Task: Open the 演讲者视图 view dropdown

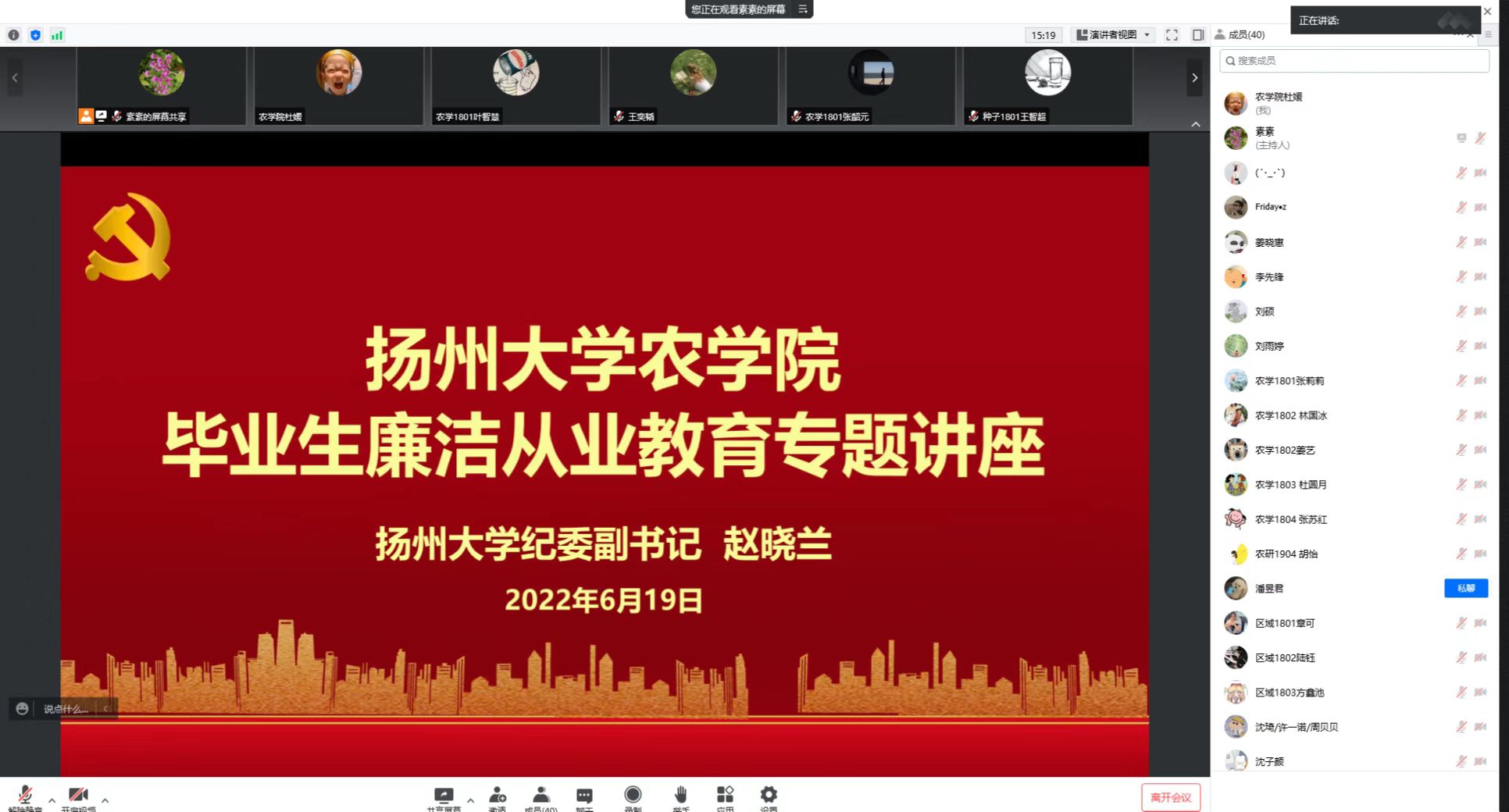Action: (x=1113, y=35)
